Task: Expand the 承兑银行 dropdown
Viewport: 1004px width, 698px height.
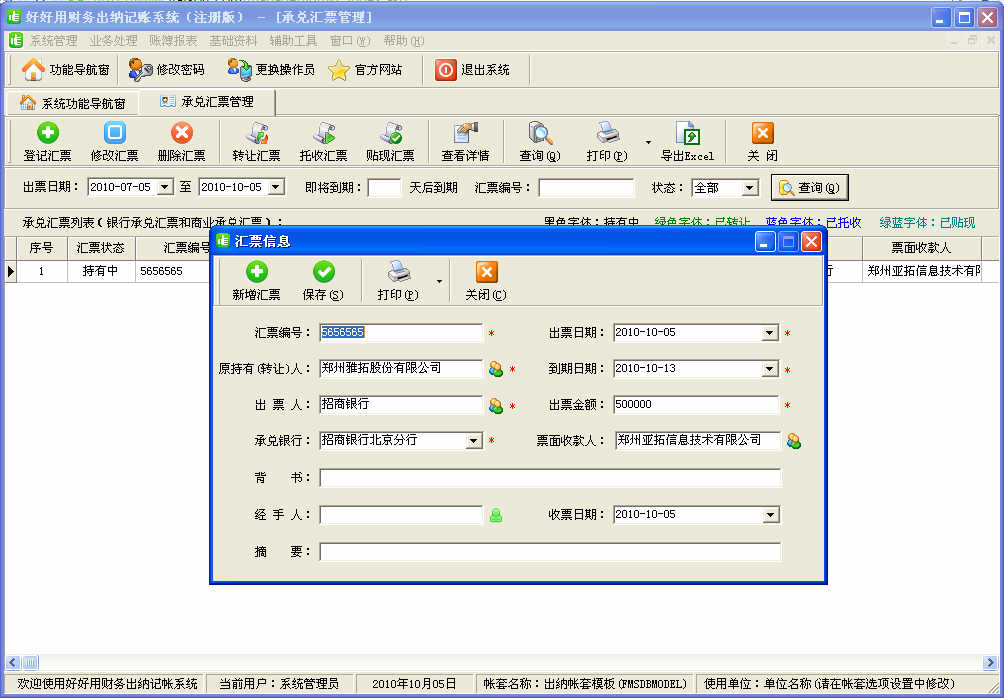Action: (474, 441)
